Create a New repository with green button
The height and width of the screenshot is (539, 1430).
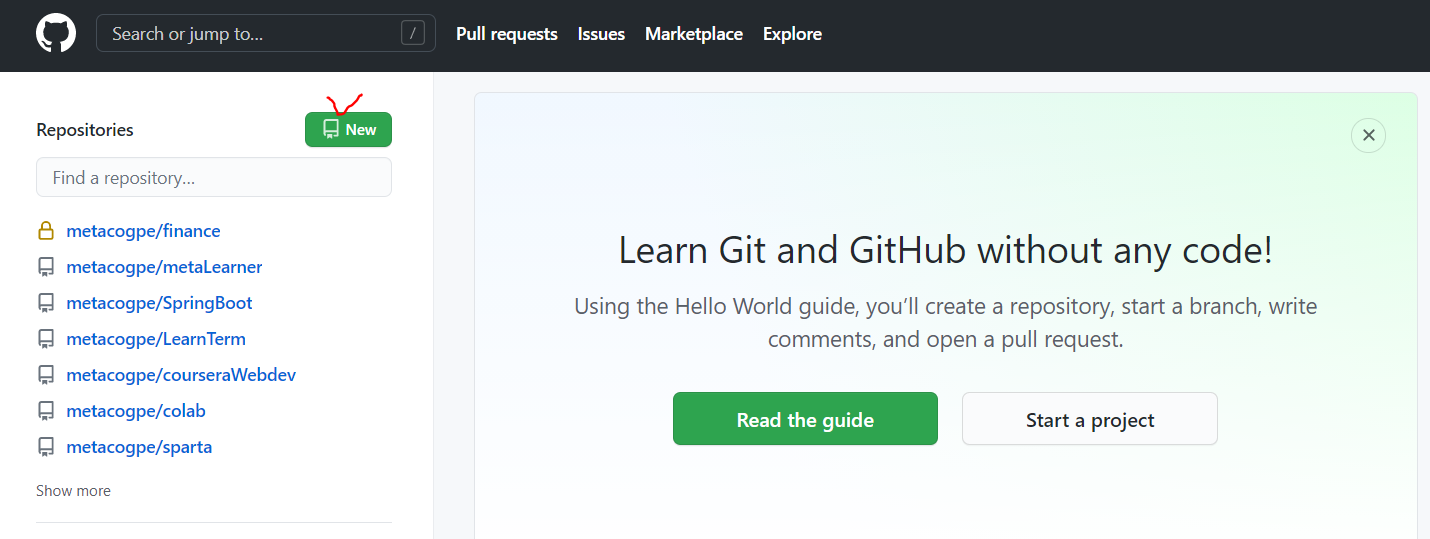(348, 130)
